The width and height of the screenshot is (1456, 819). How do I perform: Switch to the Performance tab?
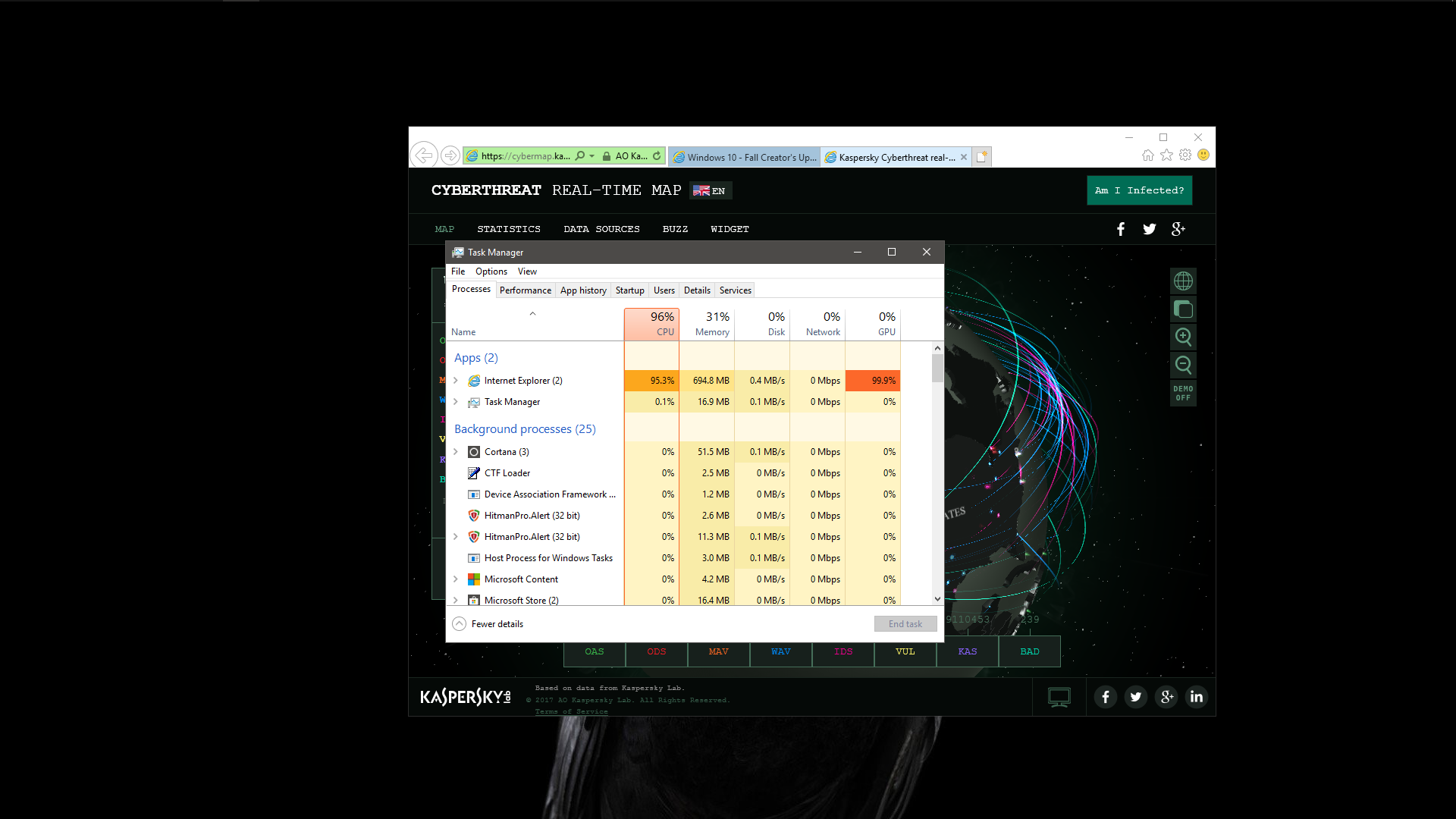coord(525,290)
